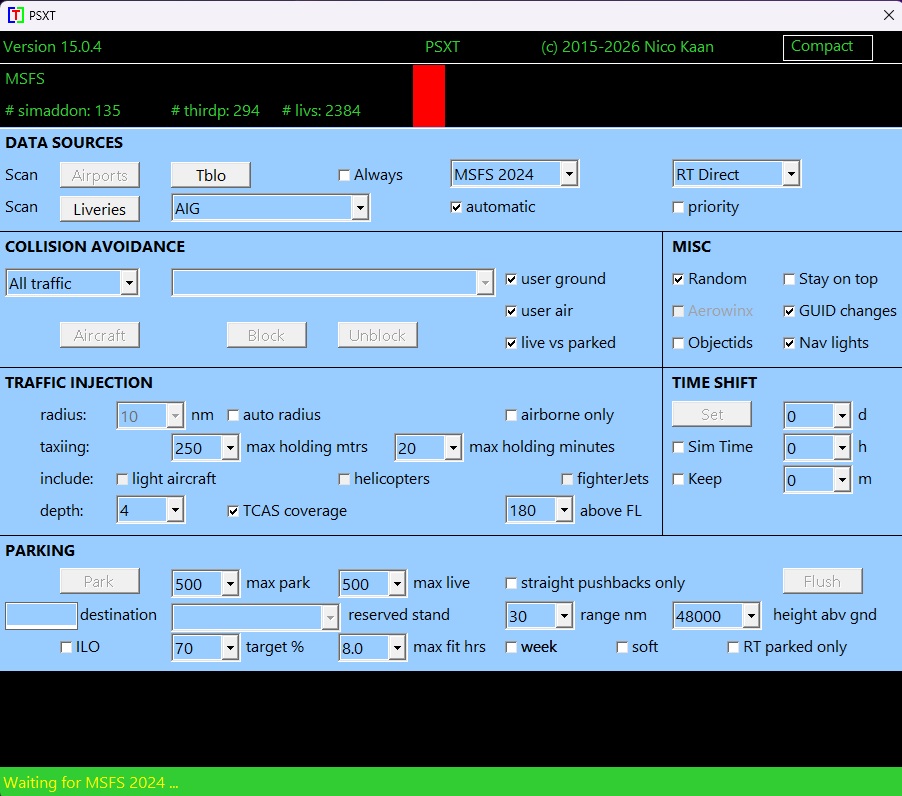Switch to Compact view
The image size is (902, 796).
click(827, 47)
